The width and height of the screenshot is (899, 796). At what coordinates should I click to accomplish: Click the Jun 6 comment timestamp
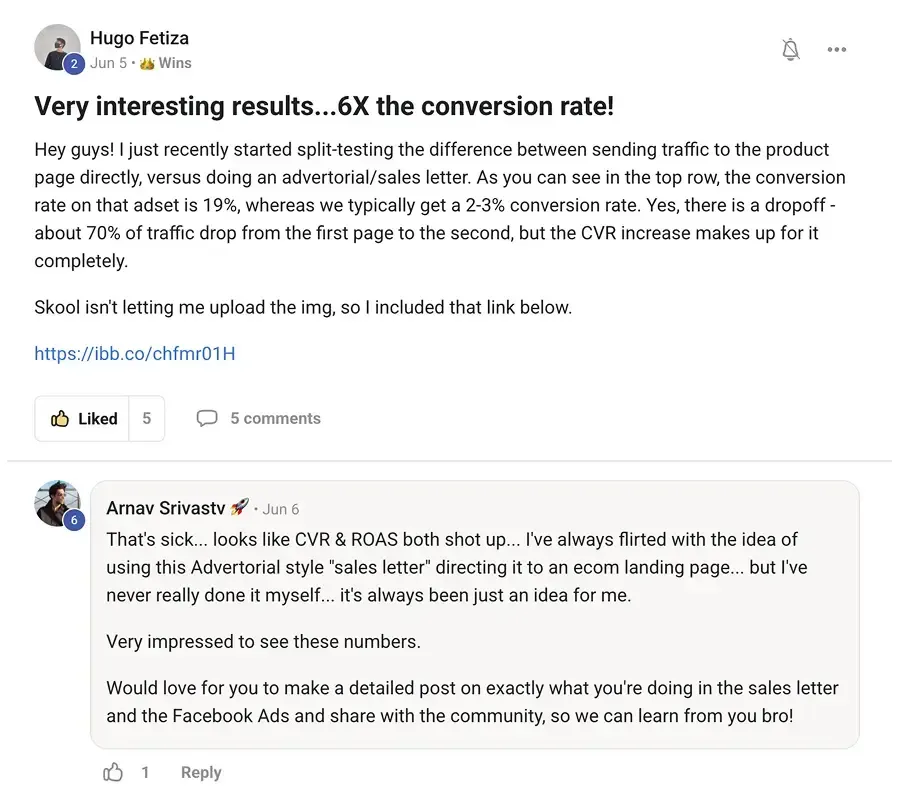[x=281, y=509]
